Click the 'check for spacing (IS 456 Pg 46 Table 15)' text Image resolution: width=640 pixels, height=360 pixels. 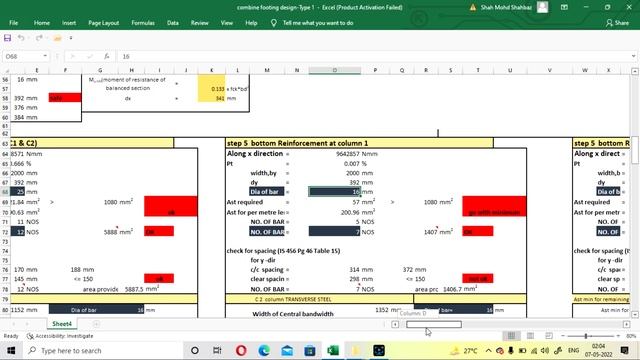(283, 251)
